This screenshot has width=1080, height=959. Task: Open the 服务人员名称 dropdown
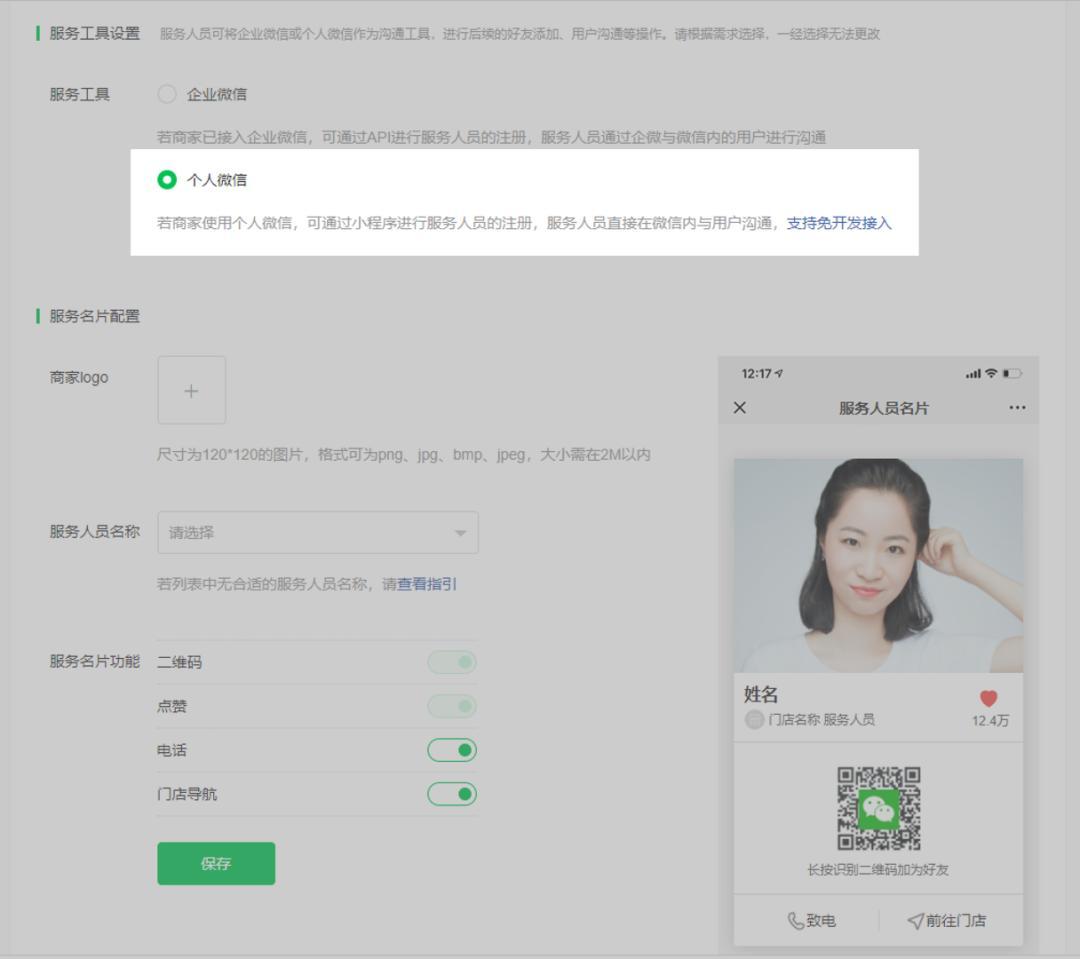317,533
